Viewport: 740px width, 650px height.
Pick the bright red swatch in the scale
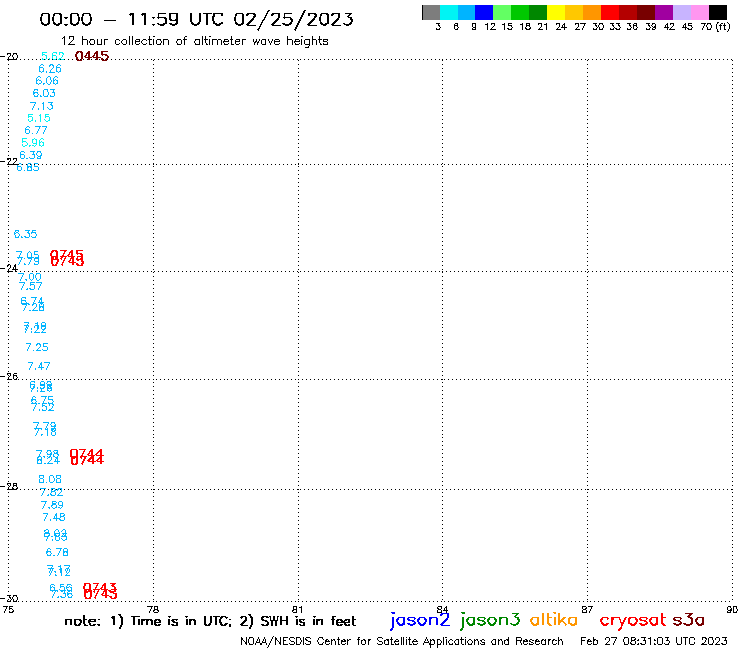pos(610,12)
